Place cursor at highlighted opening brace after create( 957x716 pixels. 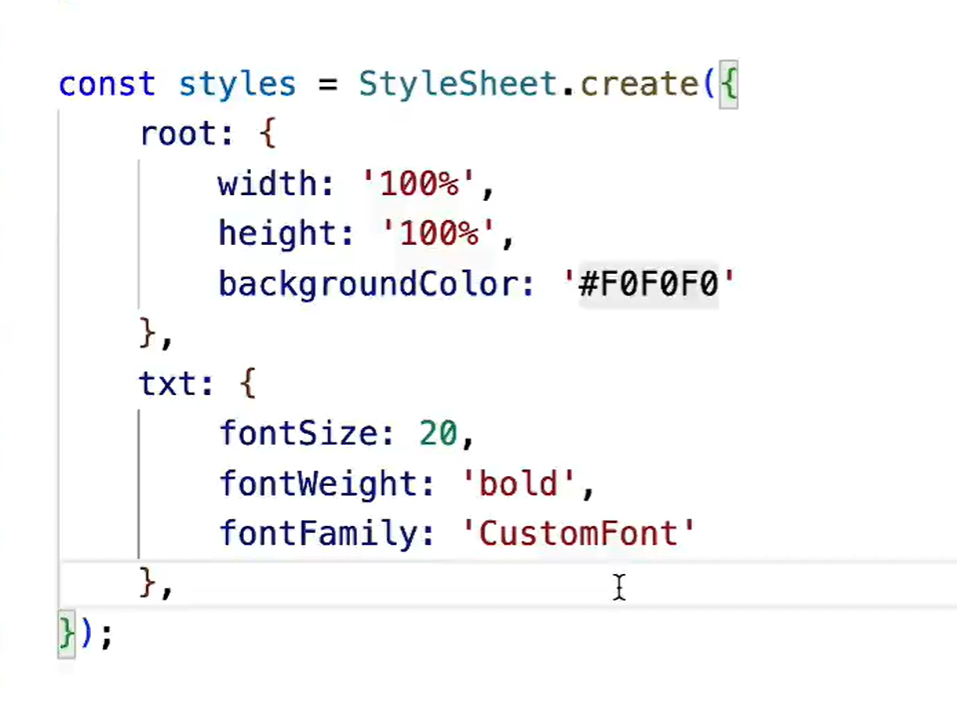[x=729, y=84]
